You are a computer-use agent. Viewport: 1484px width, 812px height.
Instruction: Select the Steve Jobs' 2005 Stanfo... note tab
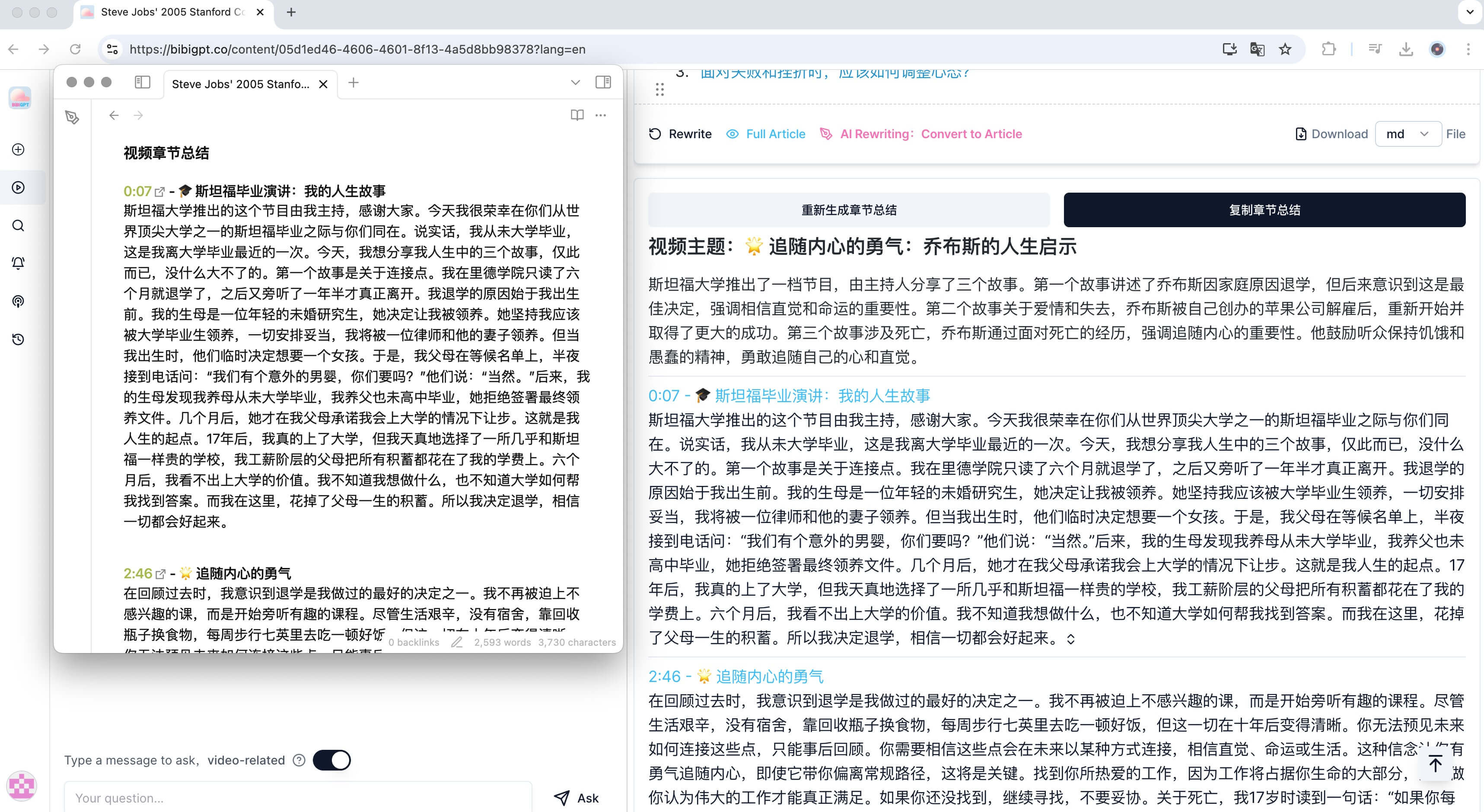point(241,84)
